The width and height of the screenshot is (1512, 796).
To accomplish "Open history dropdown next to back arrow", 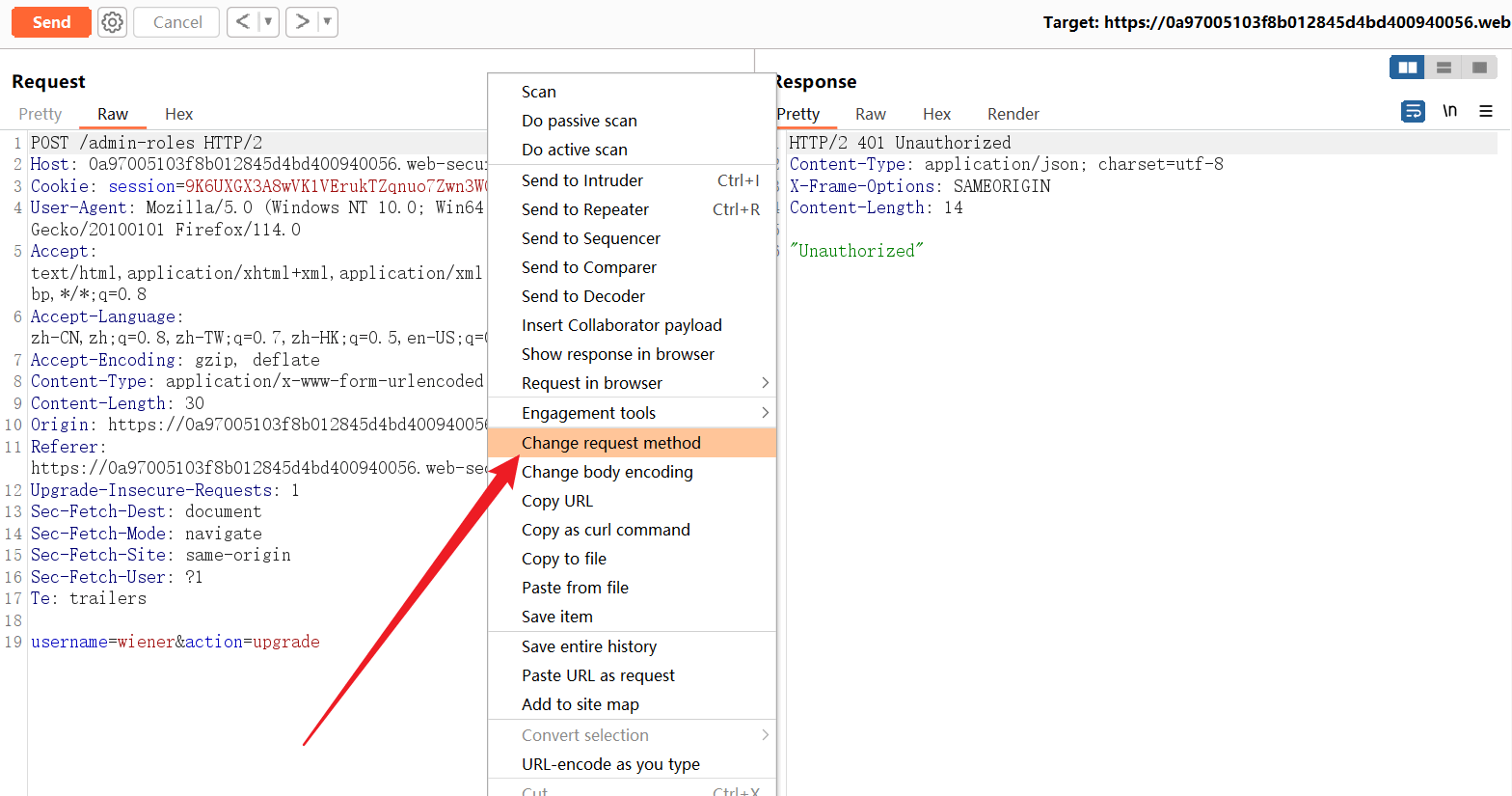I will point(268,22).
